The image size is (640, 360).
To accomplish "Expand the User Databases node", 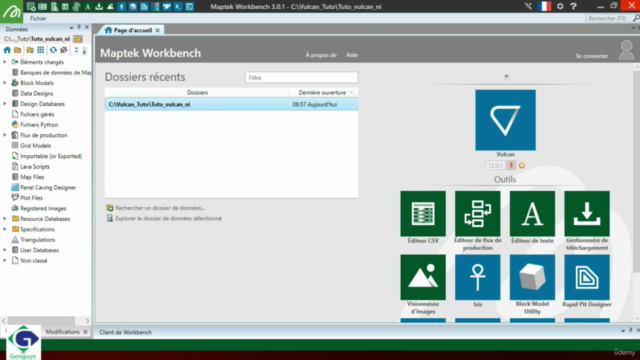I will (x=5, y=250).
